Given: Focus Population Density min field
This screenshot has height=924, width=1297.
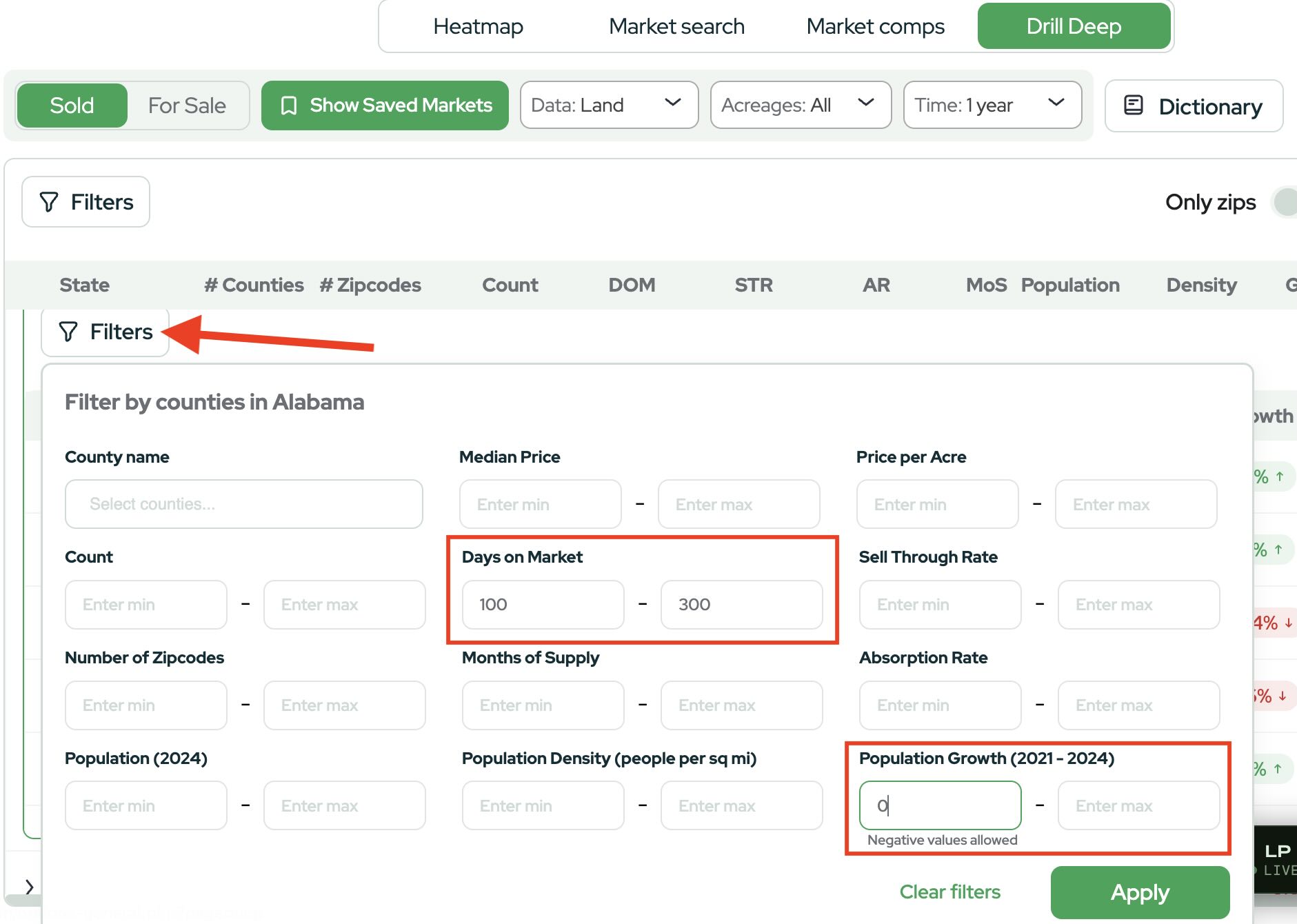Looking at the screenshot, I should coord(543,805).
